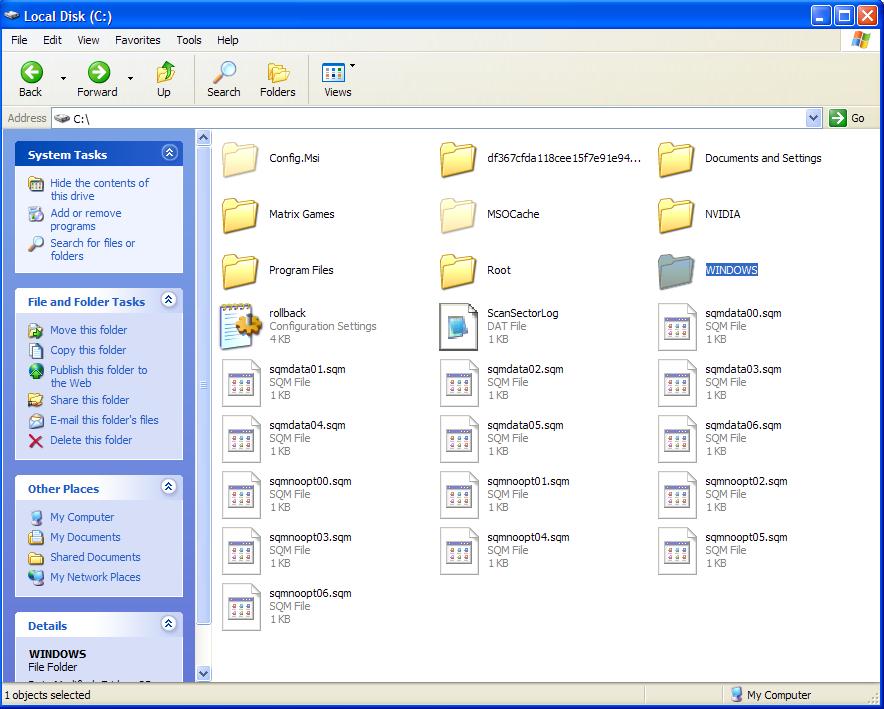Click Hide the contents of this drive
This screenshot has height=709, width=884.
point(99,189)
